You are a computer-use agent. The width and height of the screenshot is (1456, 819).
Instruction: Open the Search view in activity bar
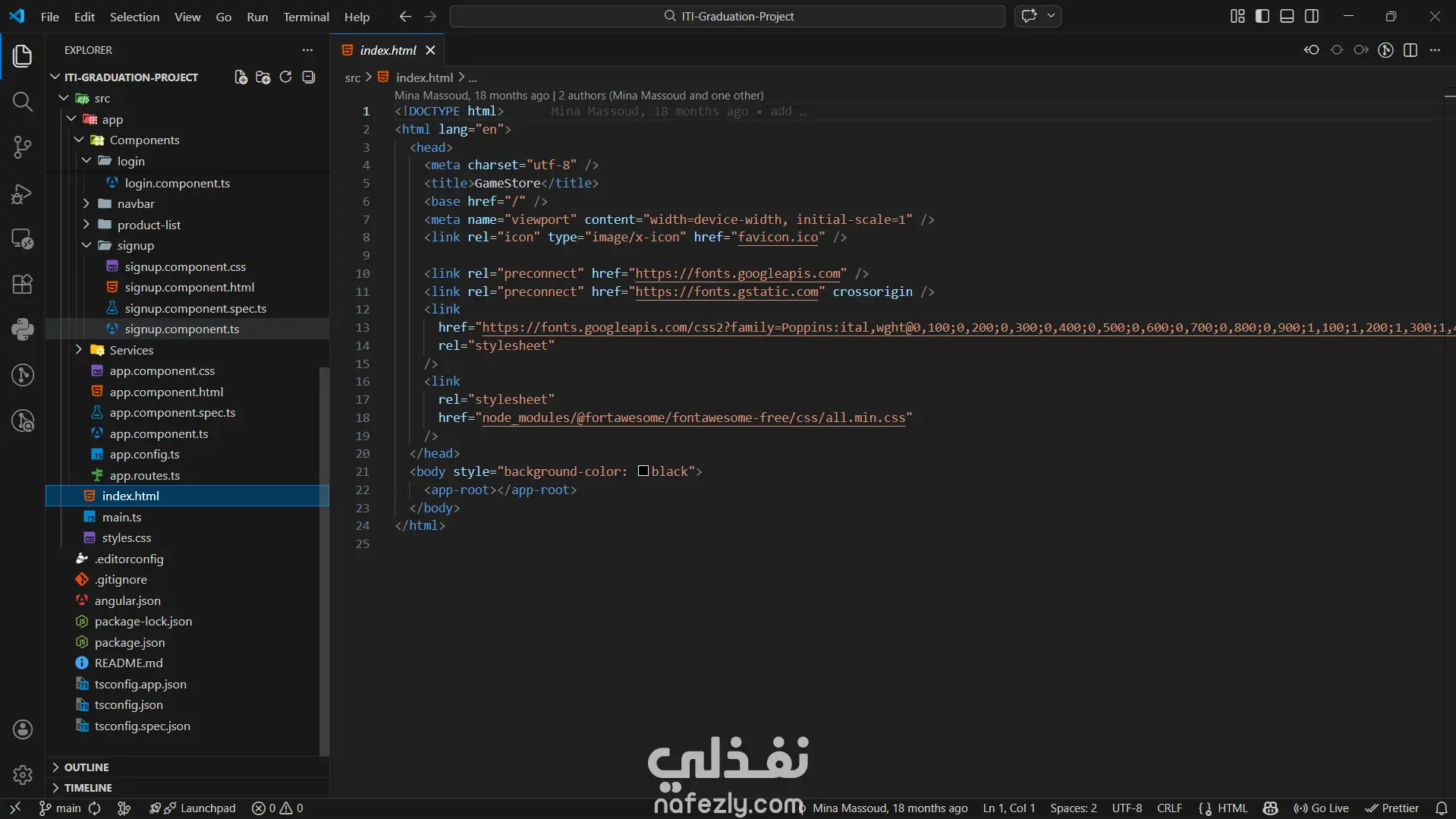[23, 102]
